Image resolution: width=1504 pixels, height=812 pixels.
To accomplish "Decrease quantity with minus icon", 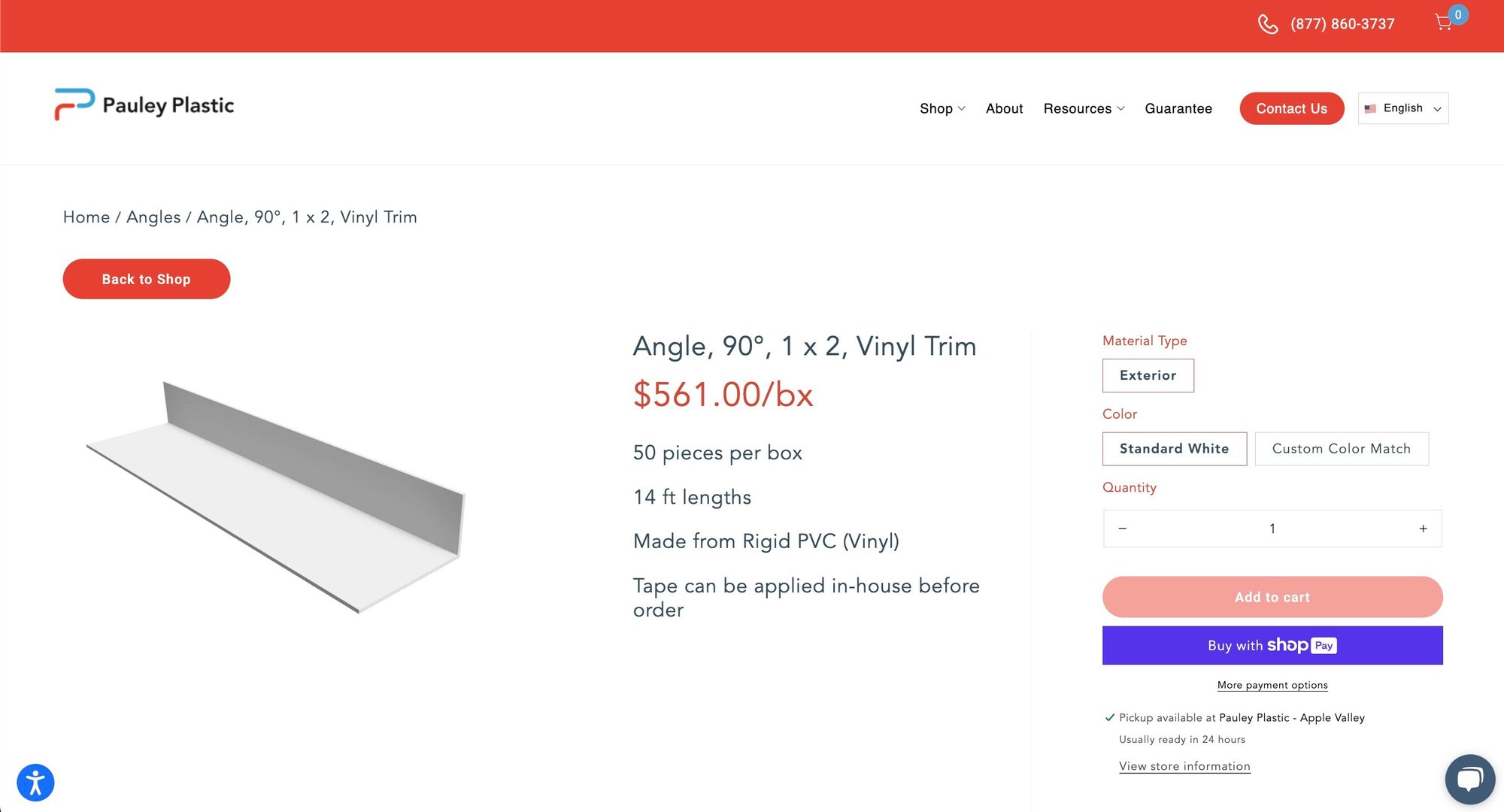I will click(x=1122, y=529).
